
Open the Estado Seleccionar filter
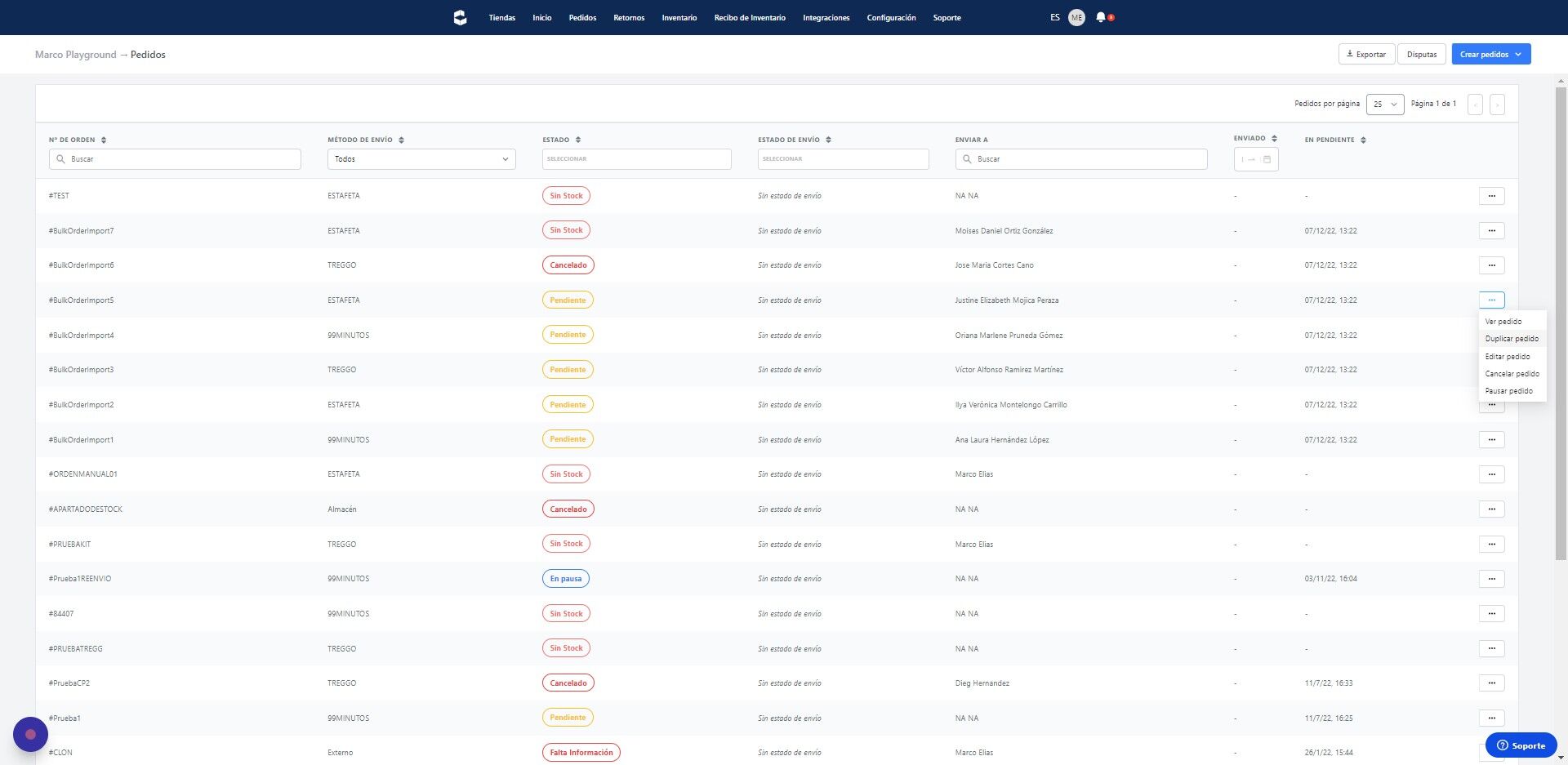[x=636, y=159]
